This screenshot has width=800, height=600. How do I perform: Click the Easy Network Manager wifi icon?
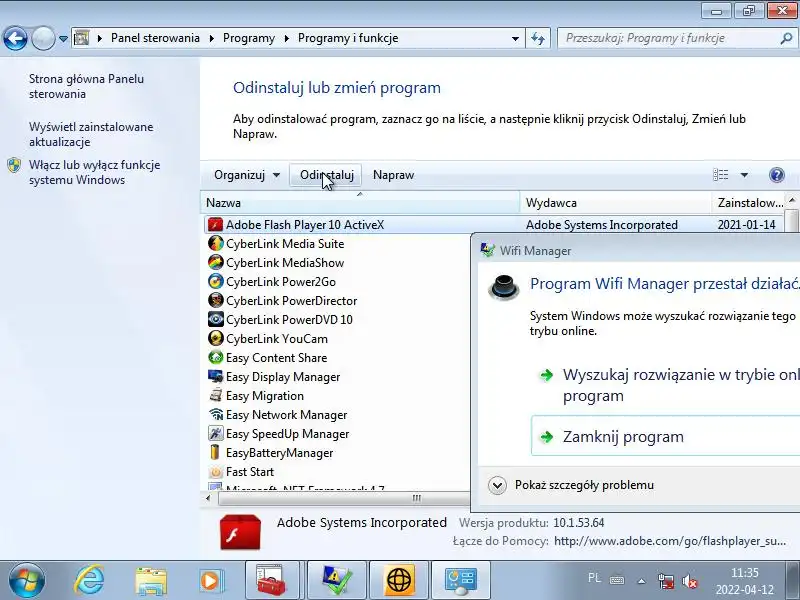click(215, 414)
